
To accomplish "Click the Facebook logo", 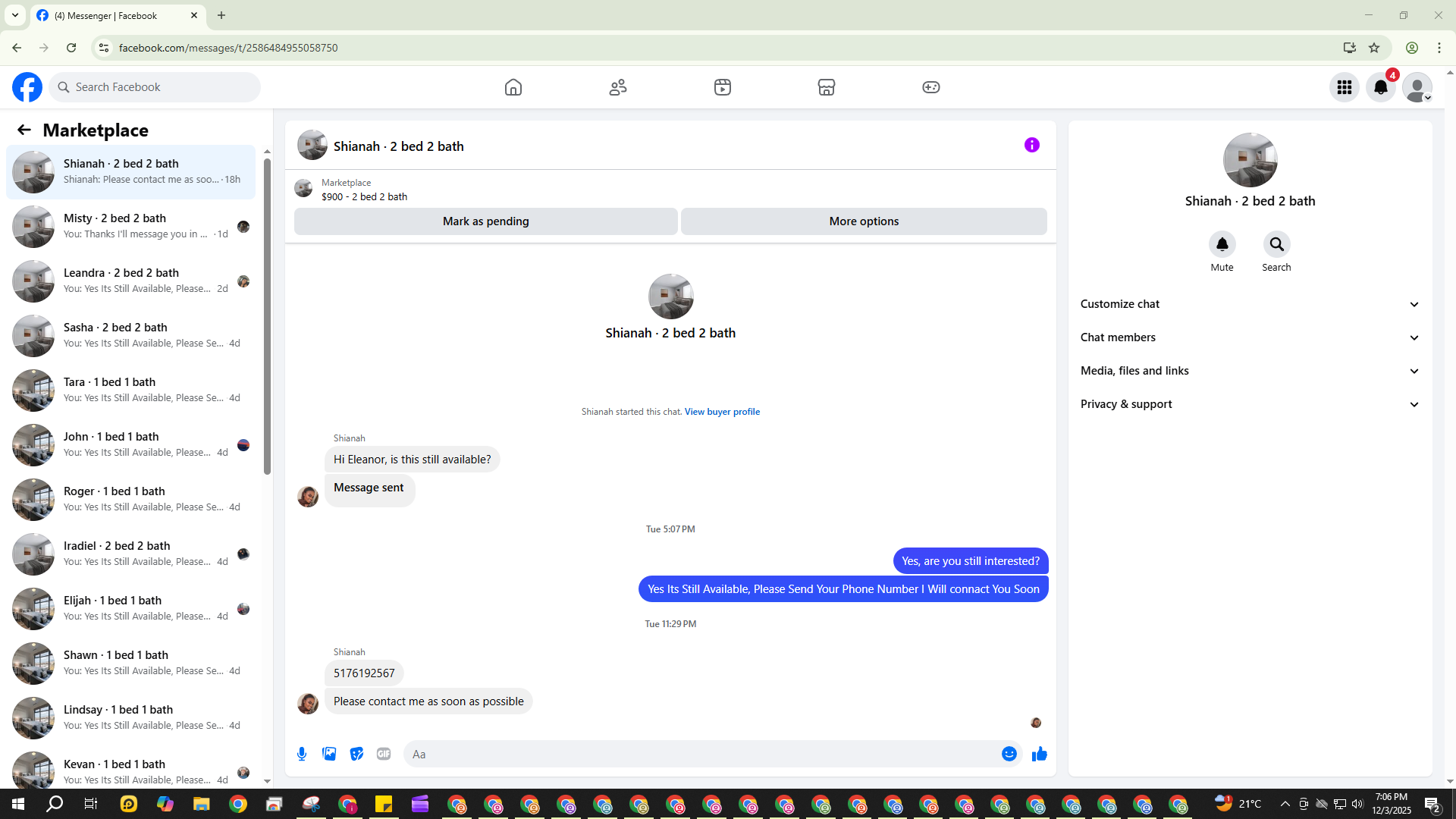I will 27,87.
